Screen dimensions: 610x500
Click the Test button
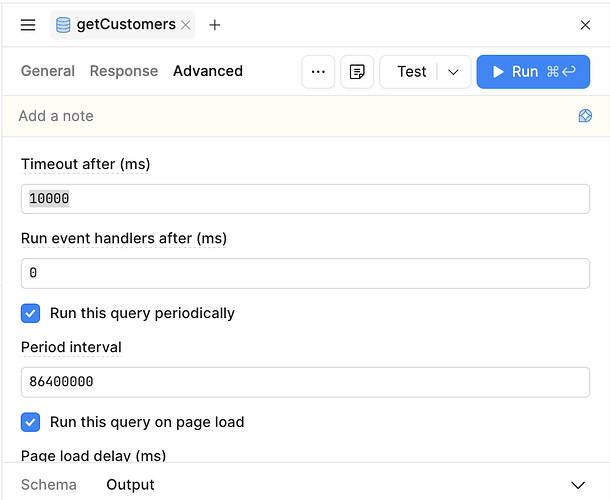[x=411, y=72]
